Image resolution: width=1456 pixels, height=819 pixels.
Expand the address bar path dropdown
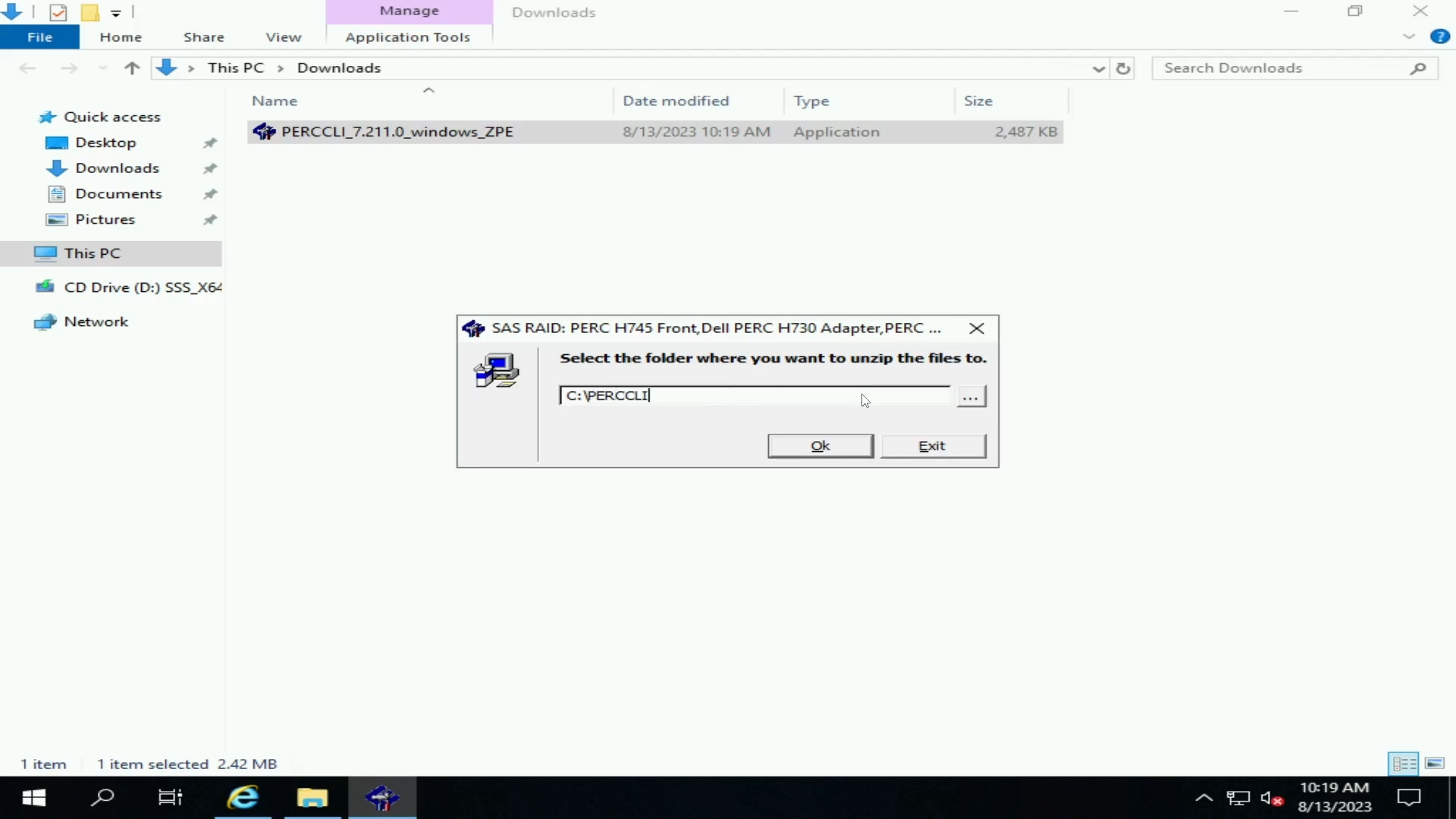pos(1097,67)
